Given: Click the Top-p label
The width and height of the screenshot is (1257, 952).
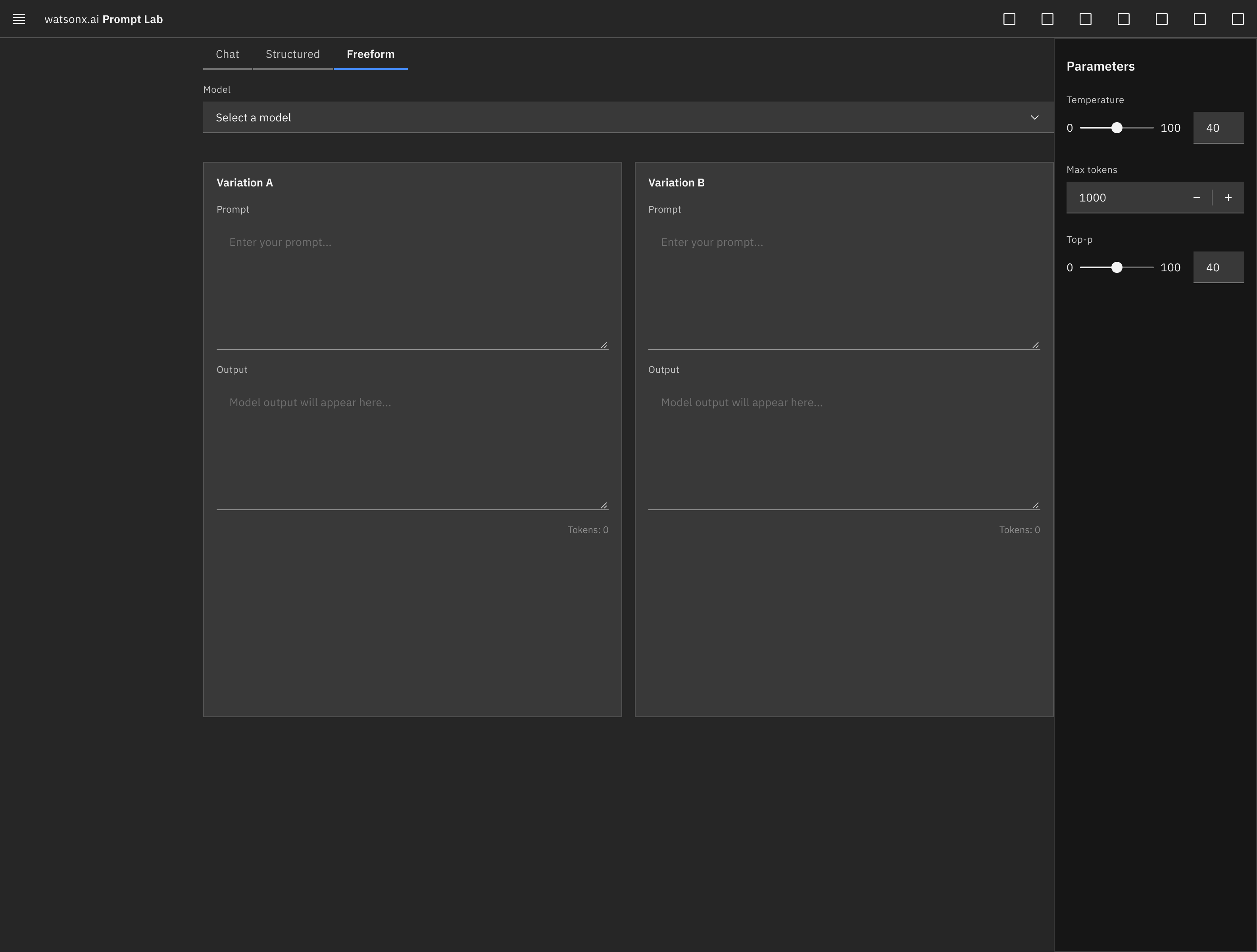Looking at the screenshot, I should click(1079, 240).
